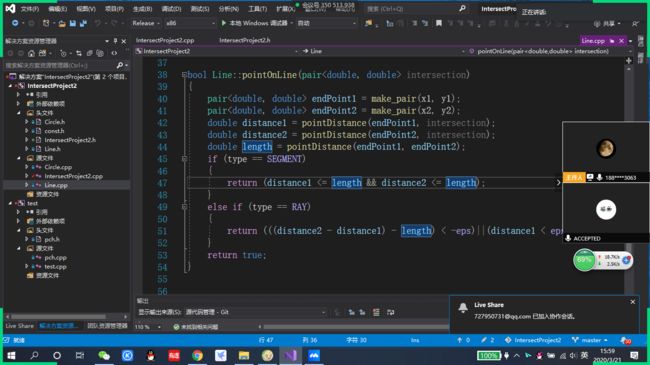Open WeChat from the taskbar
Viewport: 650px width, 365px height.
104,355
